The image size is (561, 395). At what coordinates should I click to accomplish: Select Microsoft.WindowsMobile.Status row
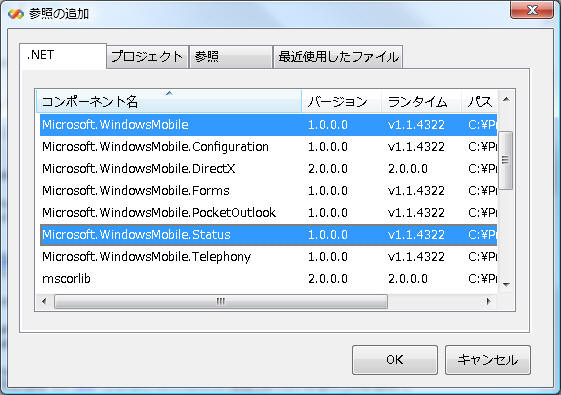[x=268, y=235]
